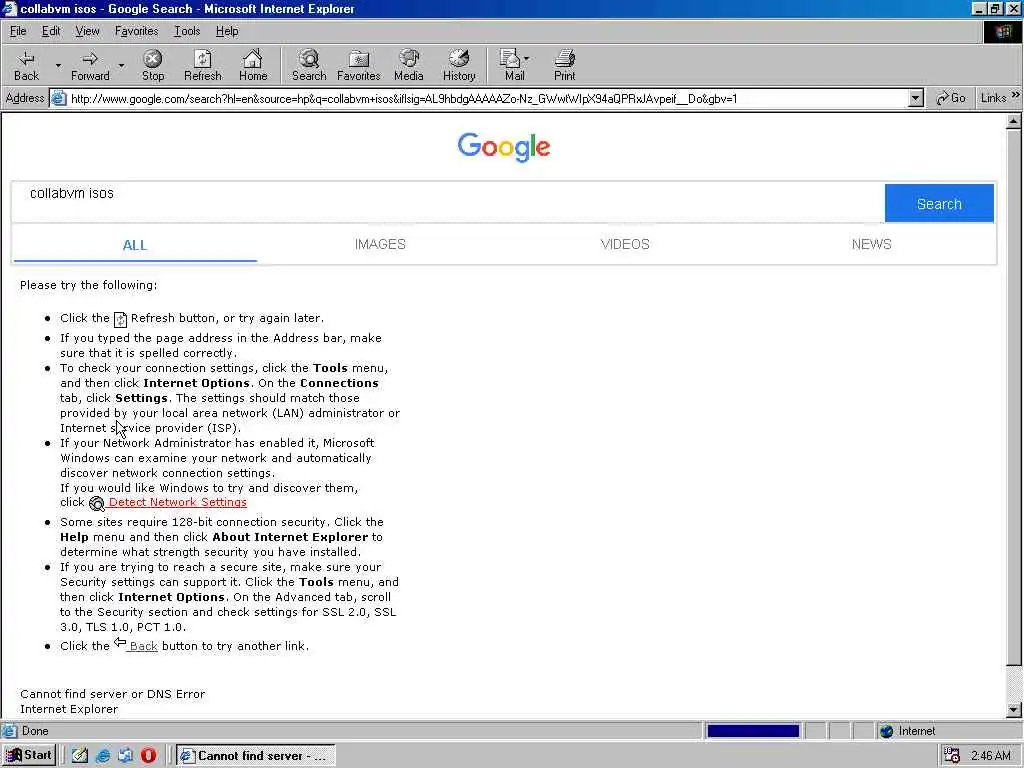Switch to the IMAGES tab
Viewport: 1024px width, 768px height.
point(380,244)
